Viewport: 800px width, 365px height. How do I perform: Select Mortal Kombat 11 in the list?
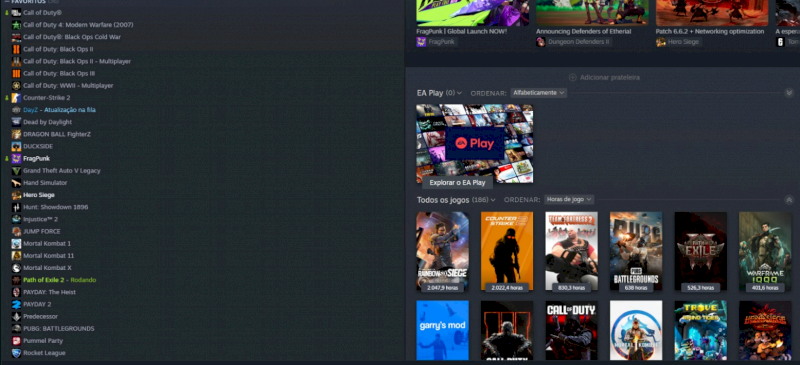pos(48,256)
